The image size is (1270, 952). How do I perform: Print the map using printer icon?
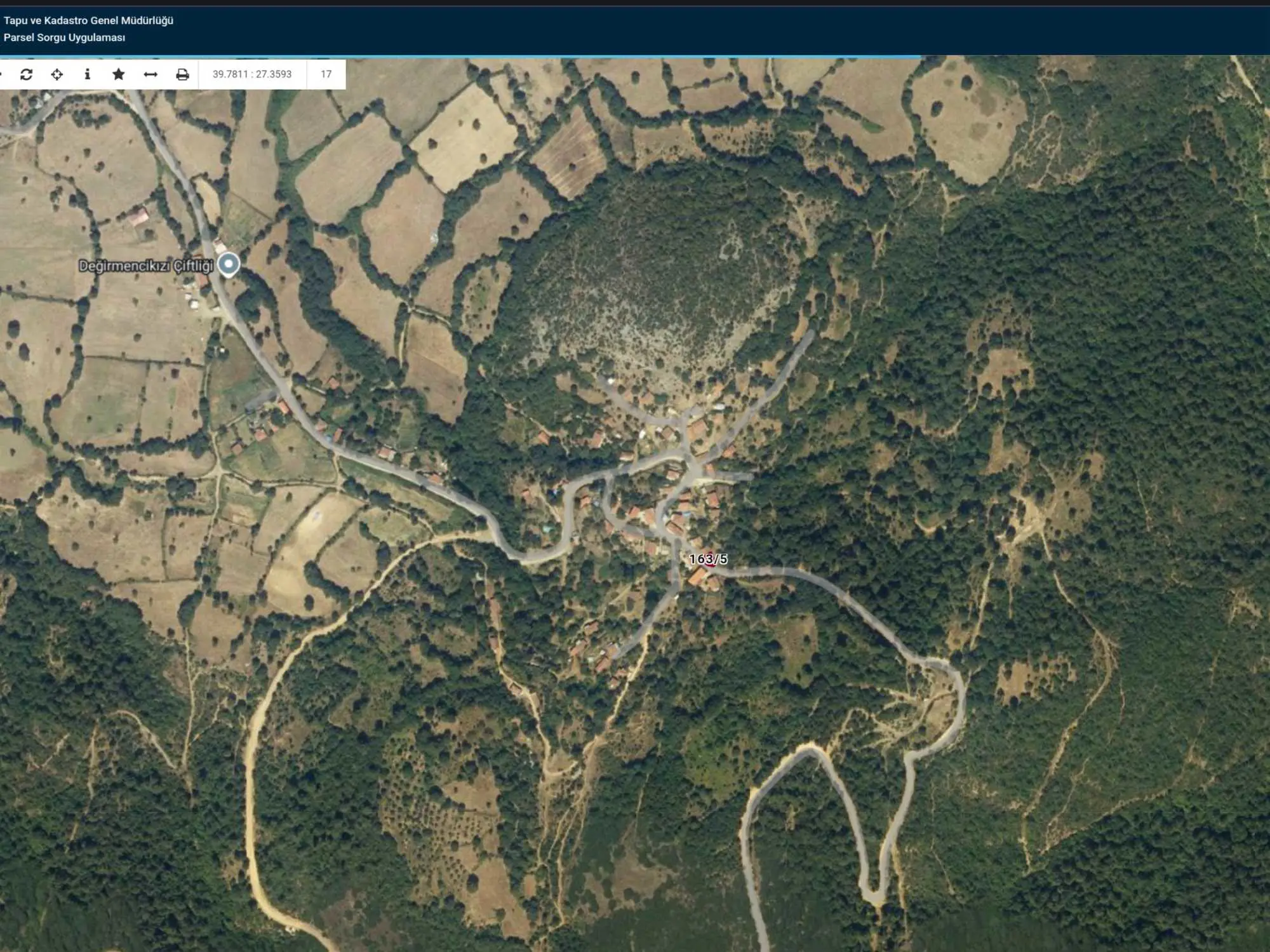click(x=182, y=74)
